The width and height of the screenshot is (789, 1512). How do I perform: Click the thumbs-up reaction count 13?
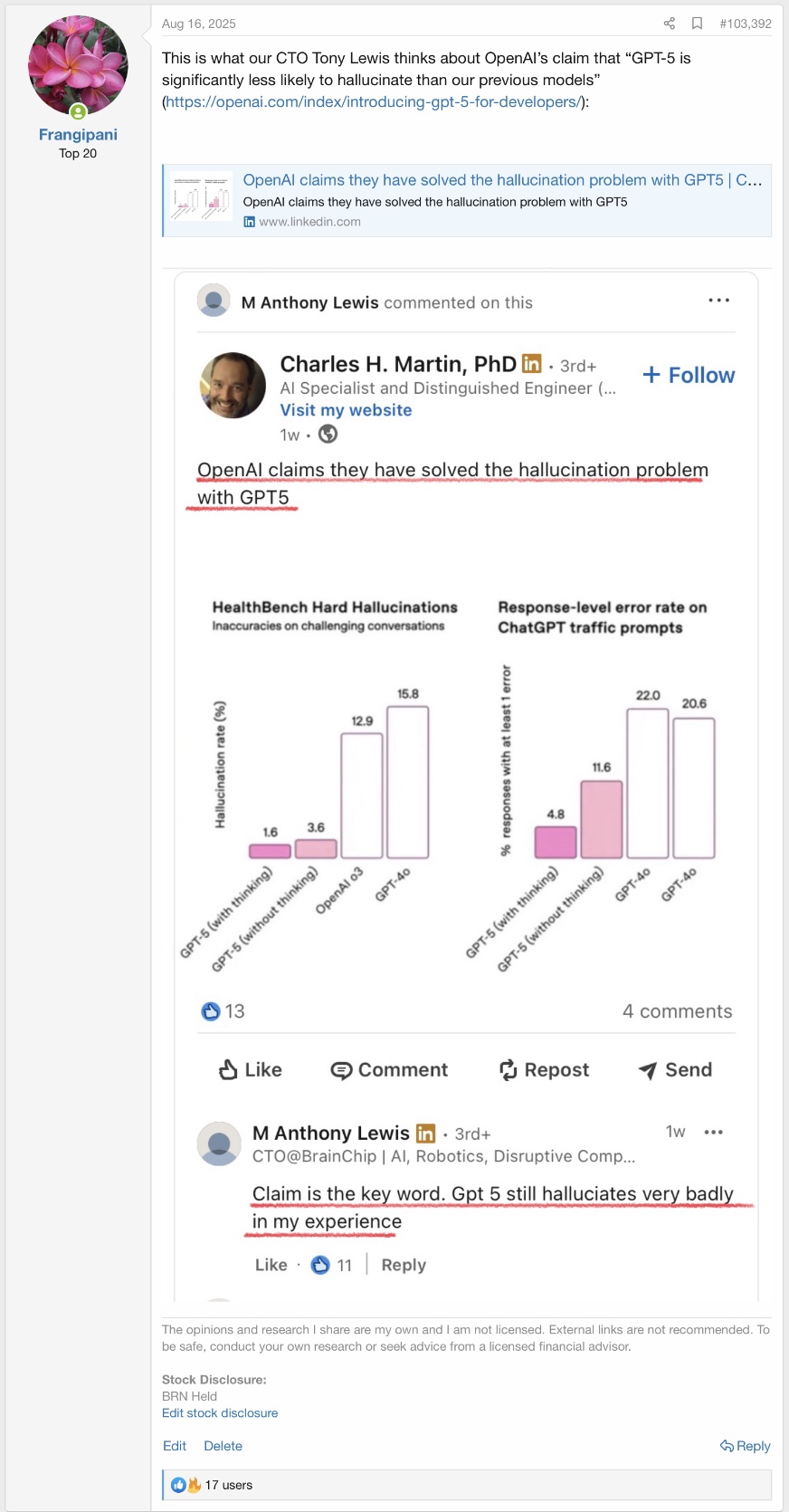pyautogui.click(x=223, y=1011)
